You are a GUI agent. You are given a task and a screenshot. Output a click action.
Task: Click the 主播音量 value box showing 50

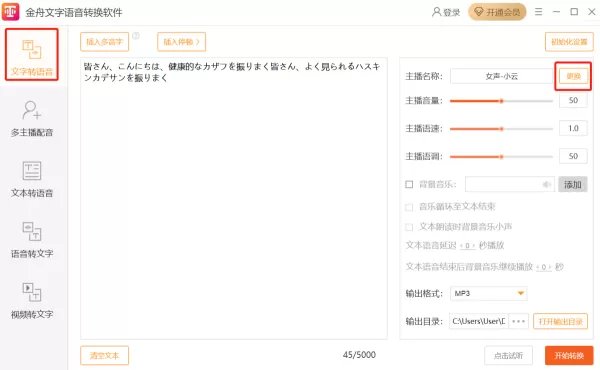tap(573, 100)
